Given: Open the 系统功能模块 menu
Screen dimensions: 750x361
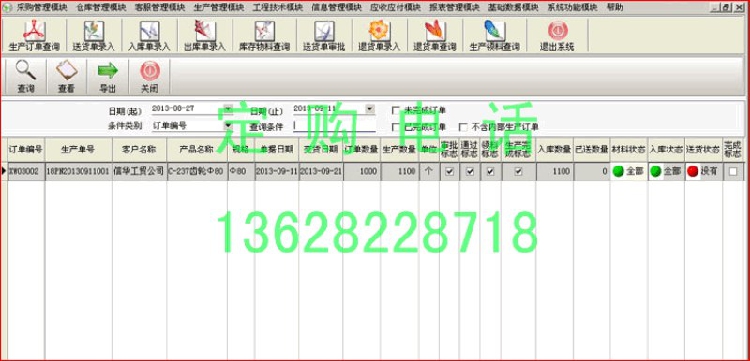Looking at the screenshot, I should 573,8.
